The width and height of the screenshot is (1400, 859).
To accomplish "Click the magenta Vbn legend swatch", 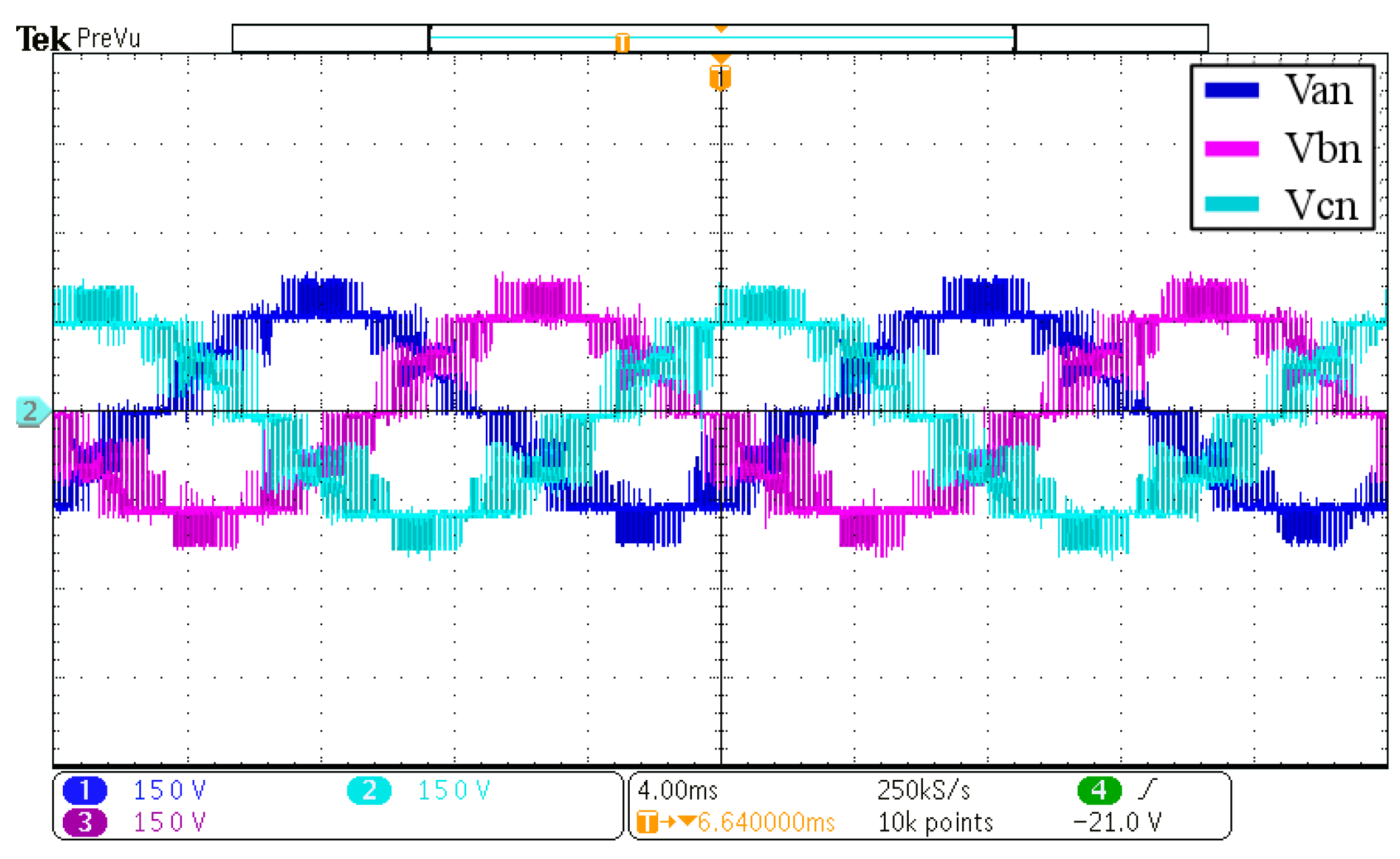I will click(x=1231, y=149).
